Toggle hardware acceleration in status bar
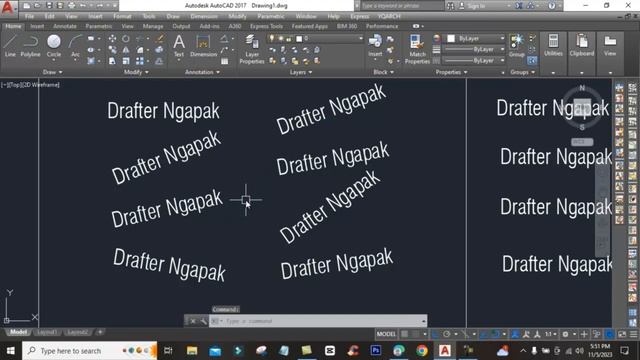Screen dimensions: 640x360 (609, 334)
